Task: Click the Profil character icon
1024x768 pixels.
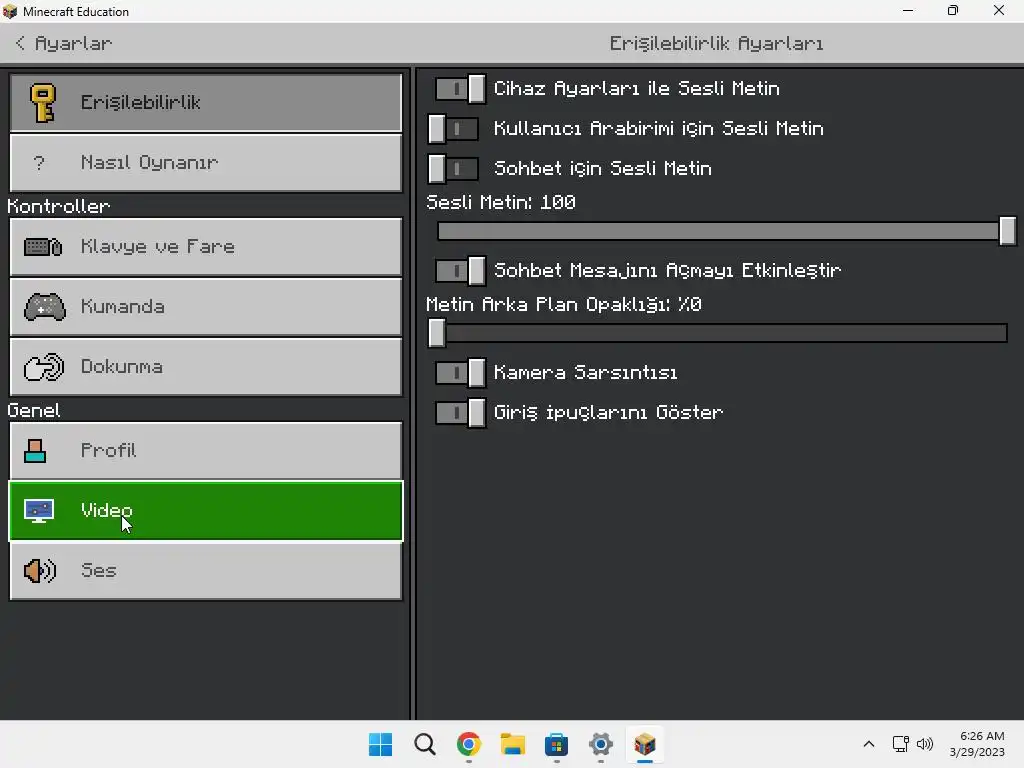Action: [35, 451]
